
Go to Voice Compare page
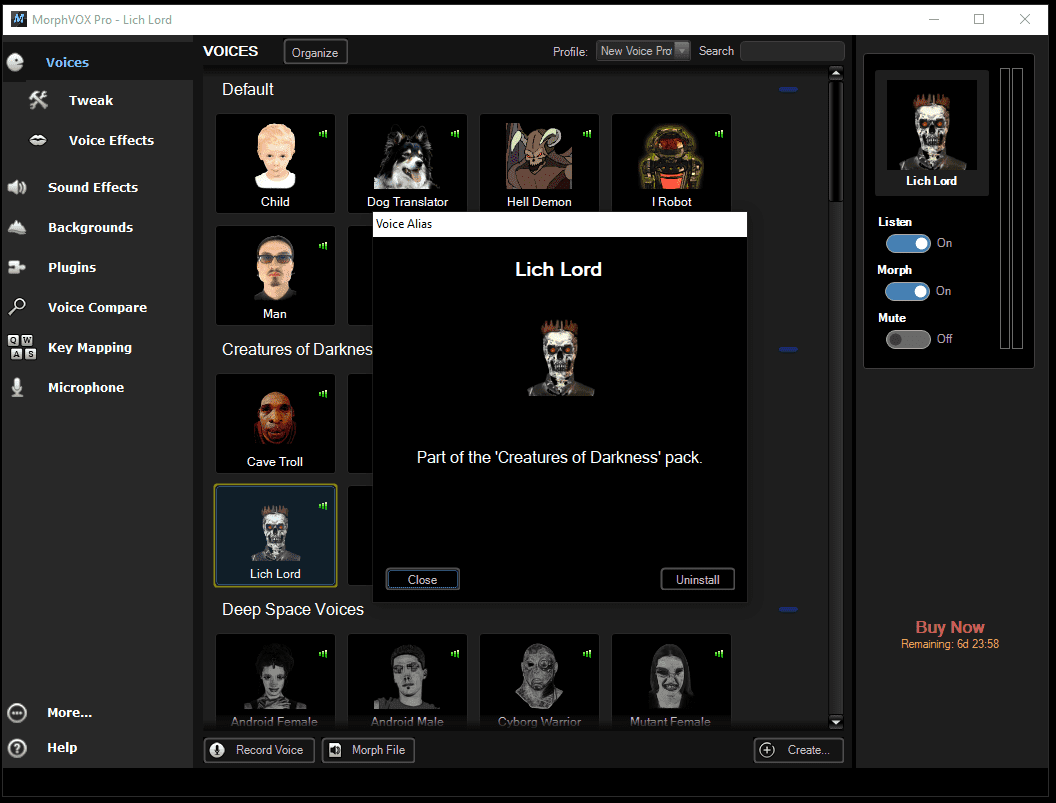pos(97,307)
